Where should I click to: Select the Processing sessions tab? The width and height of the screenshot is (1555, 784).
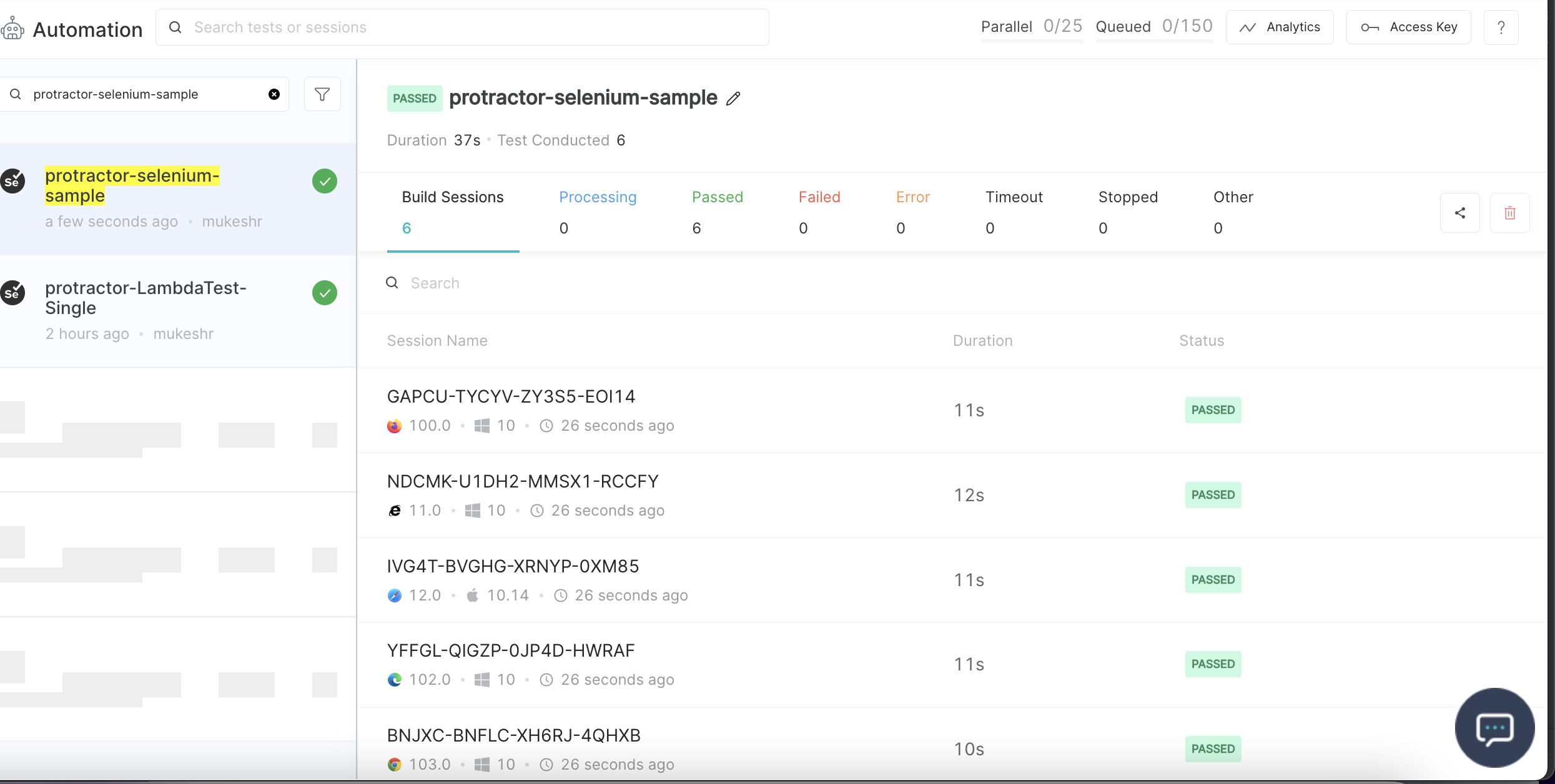(597, 212)
